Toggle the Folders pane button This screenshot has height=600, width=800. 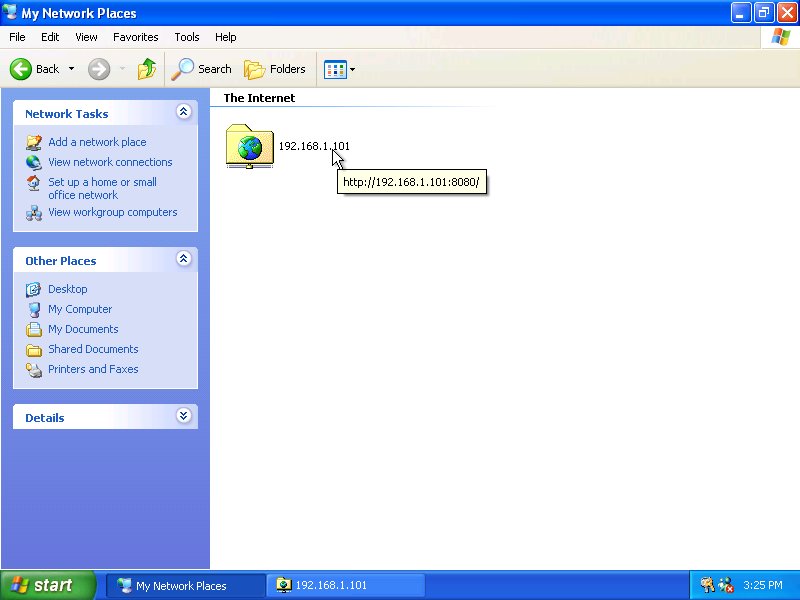pos(275,69)
